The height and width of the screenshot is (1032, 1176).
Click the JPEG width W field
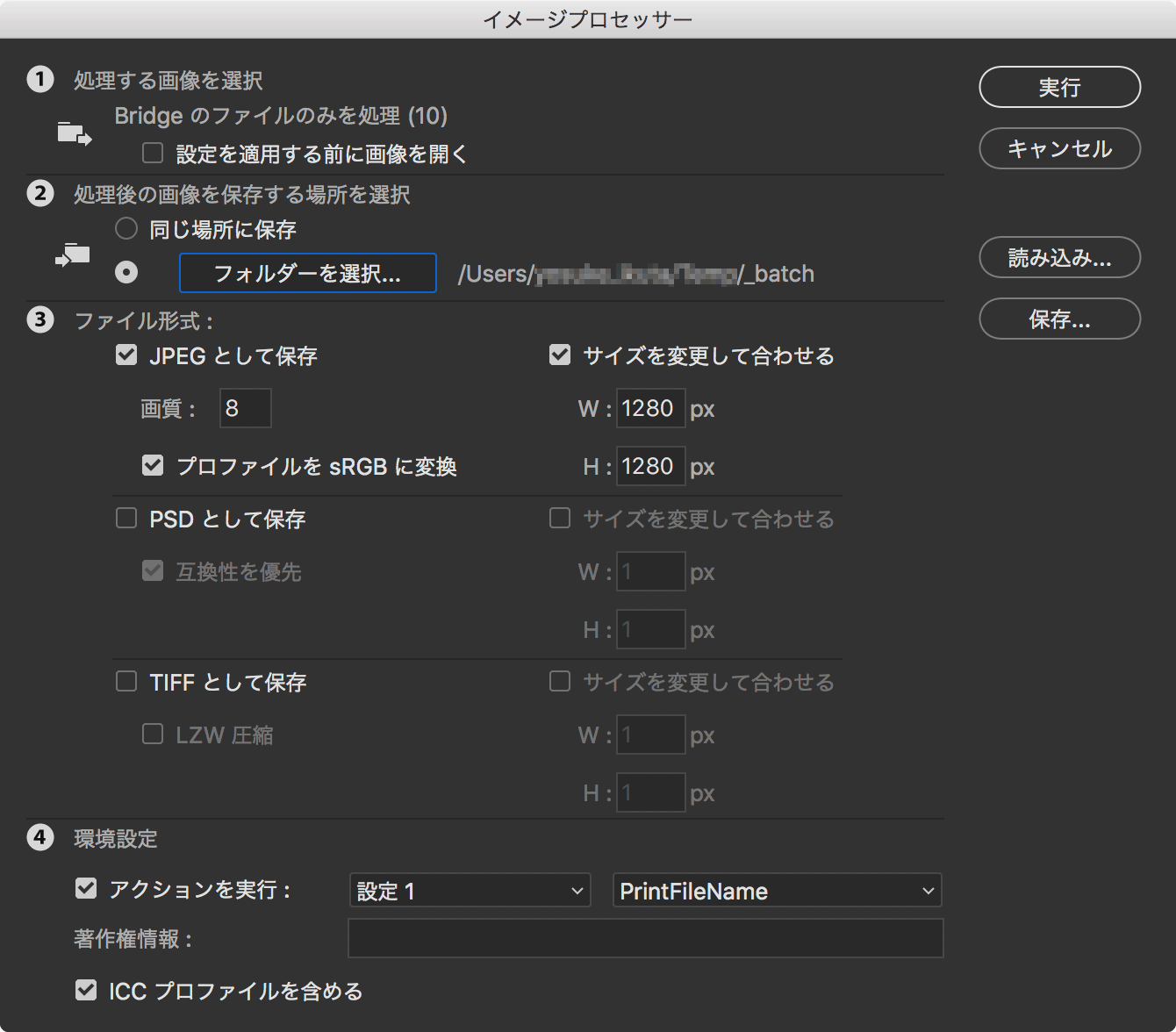pyautogui.click(x=650, y=408)
